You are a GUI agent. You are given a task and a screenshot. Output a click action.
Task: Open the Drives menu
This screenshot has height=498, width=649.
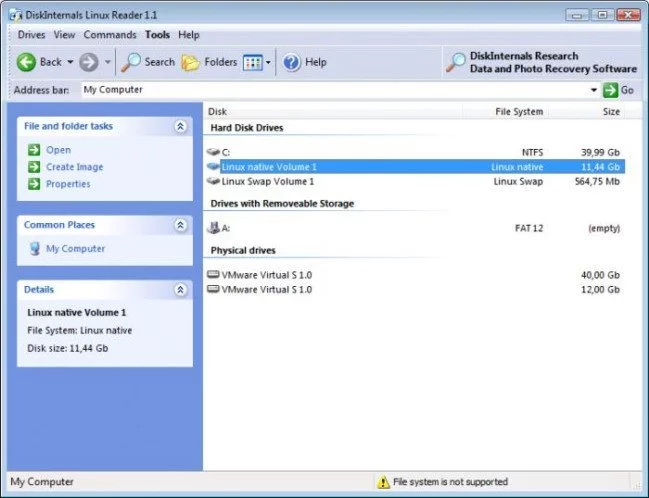click(31, 35)
